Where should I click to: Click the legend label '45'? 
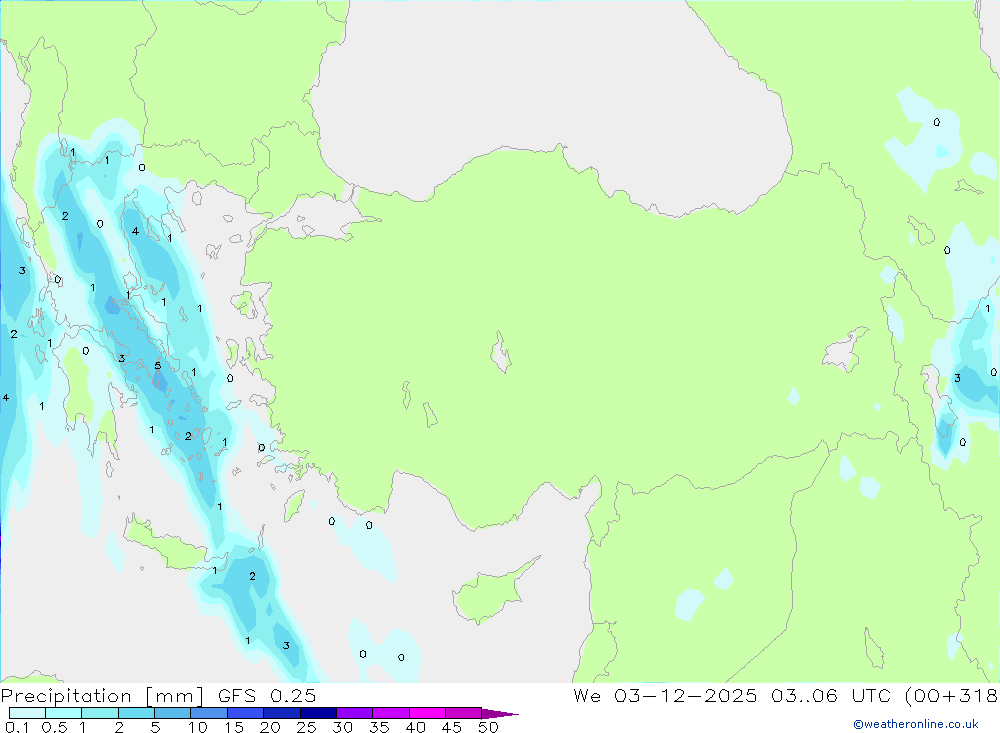452,727
